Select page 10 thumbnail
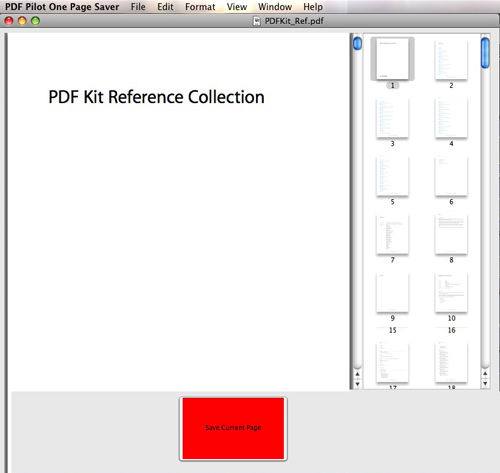This screenshot has height=473, width=500. click(451, 293)
